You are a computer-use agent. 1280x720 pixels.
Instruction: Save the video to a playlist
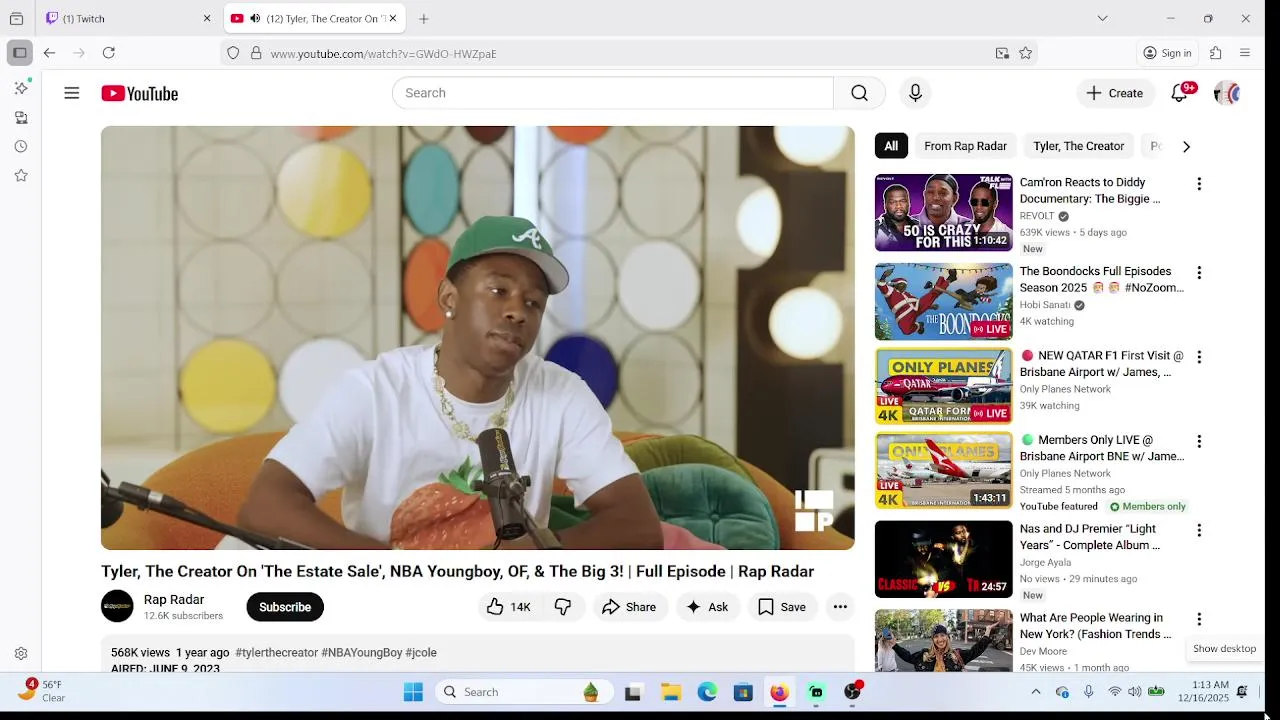[x=782, y=607]
